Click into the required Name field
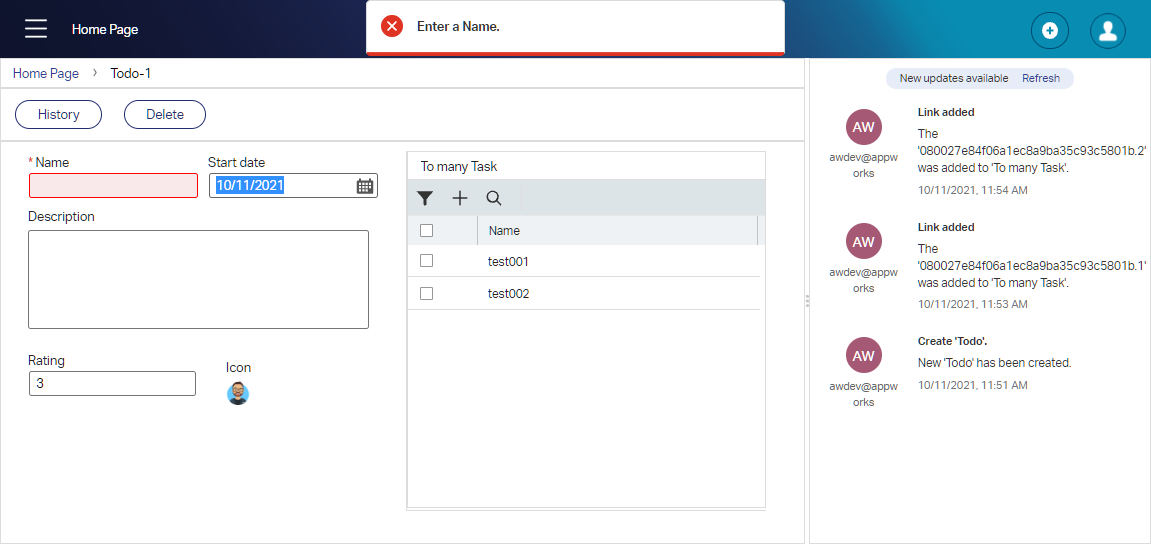The height and width of the screenshot is (544, 1151). tap(113, 186)
